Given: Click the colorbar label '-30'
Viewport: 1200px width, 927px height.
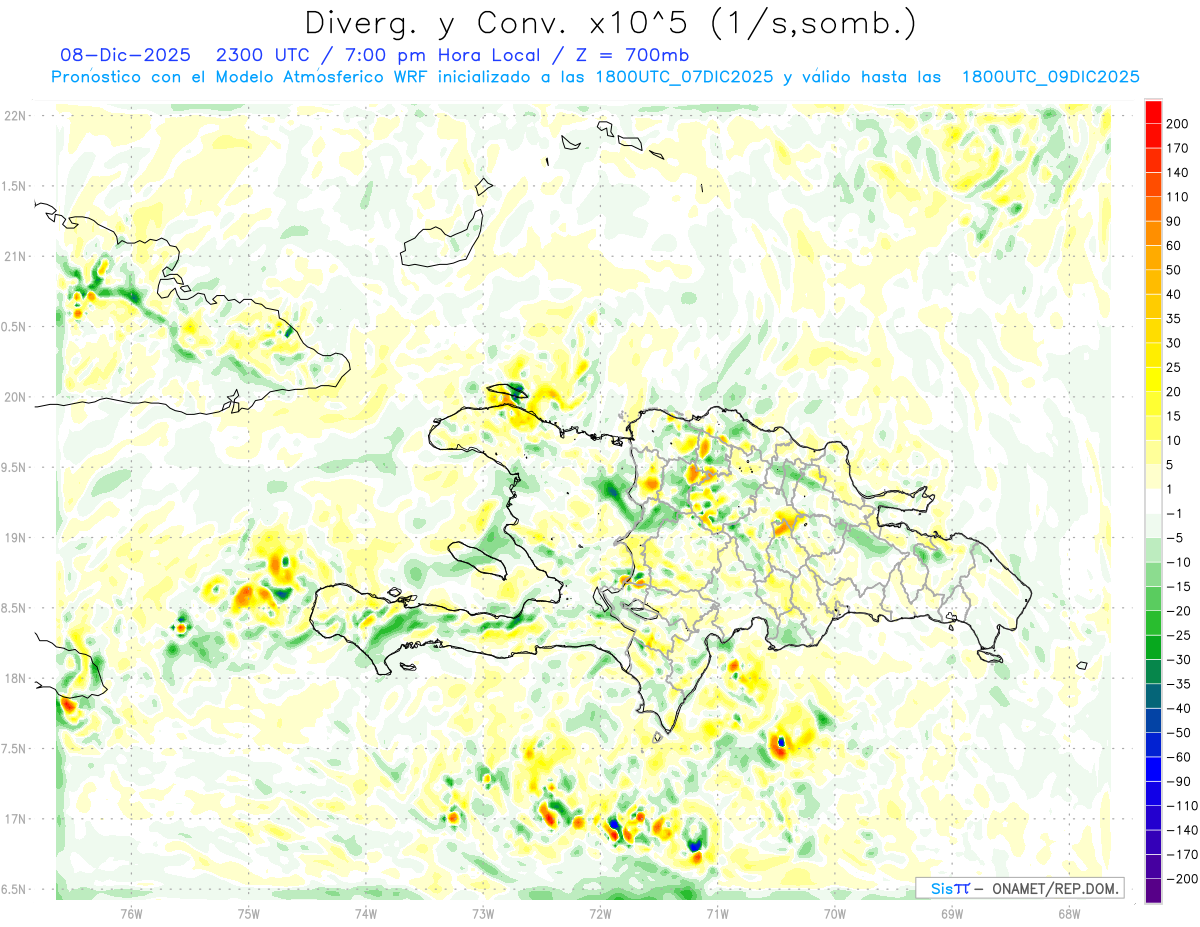Looking at the screenshot, I should click(1181, 659).
